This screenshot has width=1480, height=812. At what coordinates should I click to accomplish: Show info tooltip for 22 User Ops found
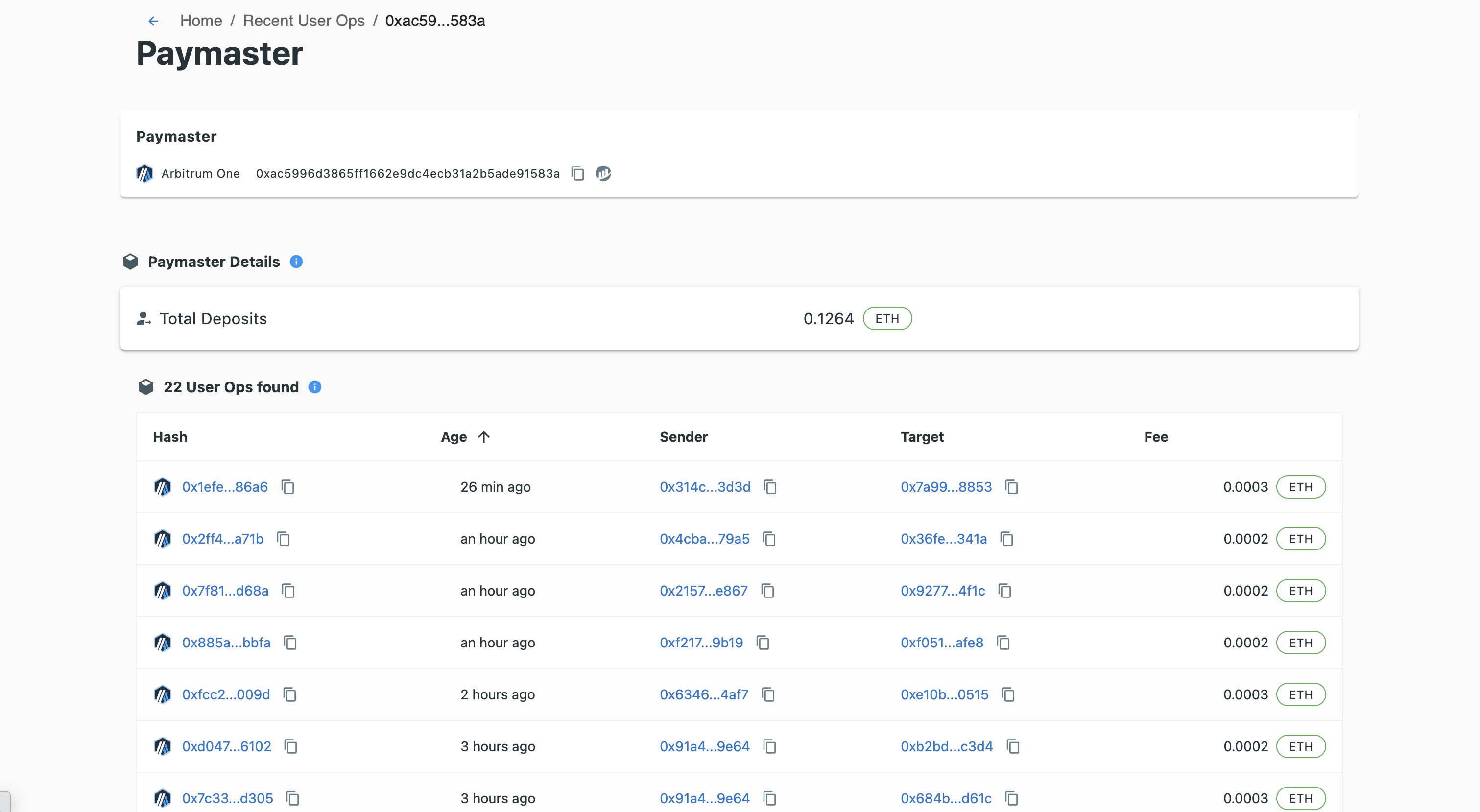coord(315,387)
